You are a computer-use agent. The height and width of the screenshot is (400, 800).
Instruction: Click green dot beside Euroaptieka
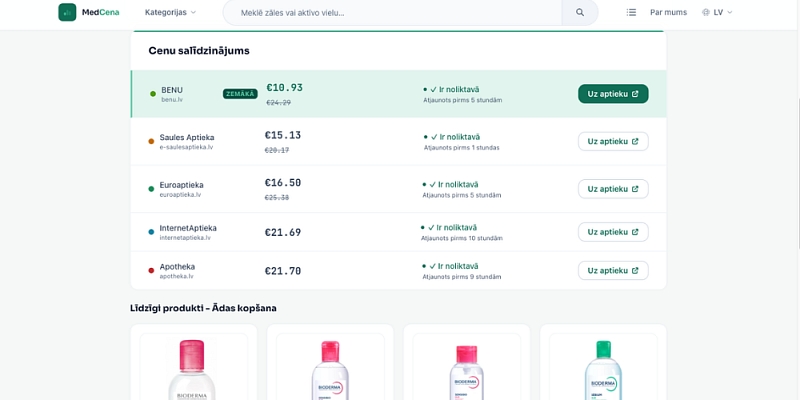click(x=151, y=189)
